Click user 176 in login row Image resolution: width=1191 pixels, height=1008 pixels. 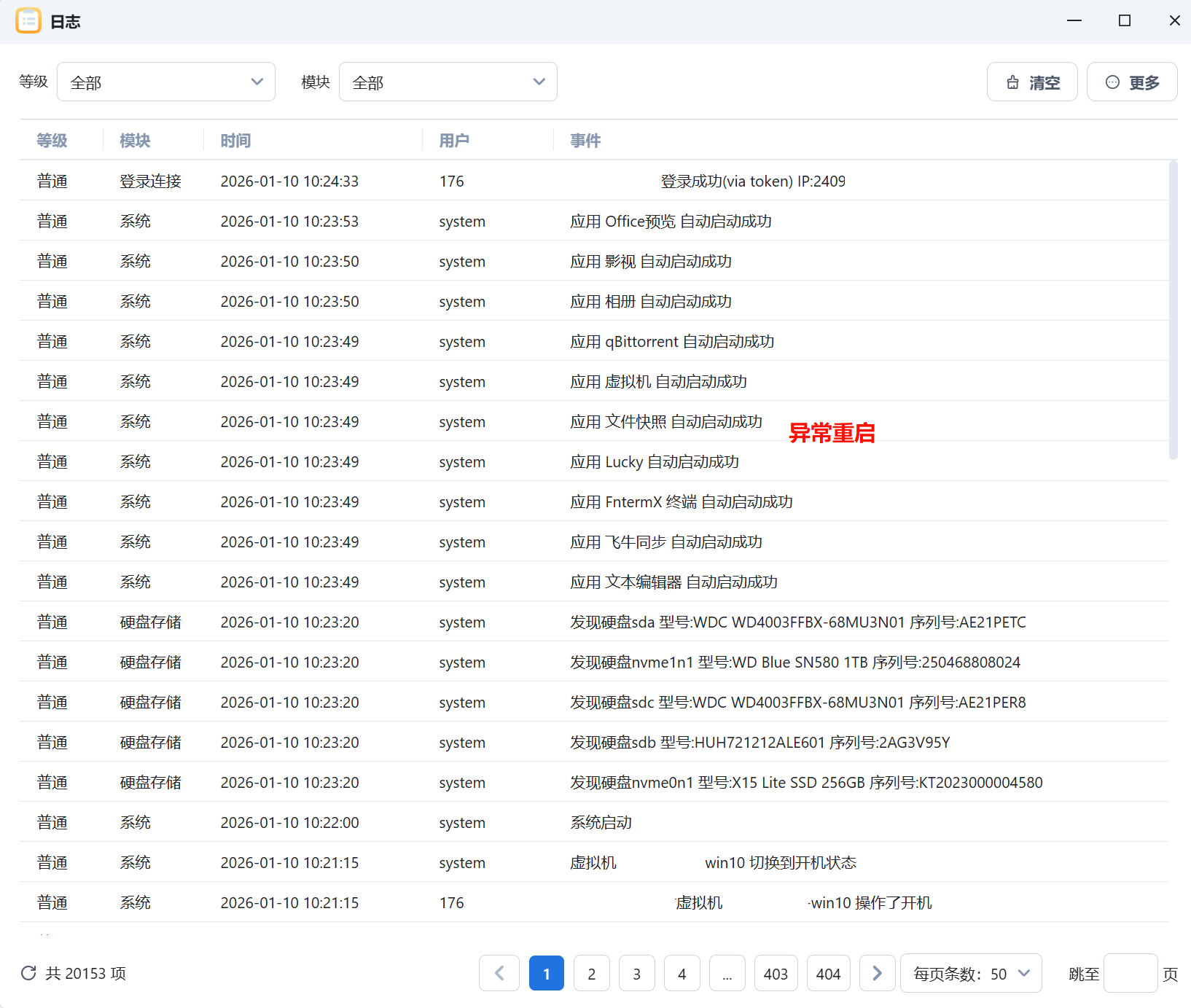tap(452, 181)
